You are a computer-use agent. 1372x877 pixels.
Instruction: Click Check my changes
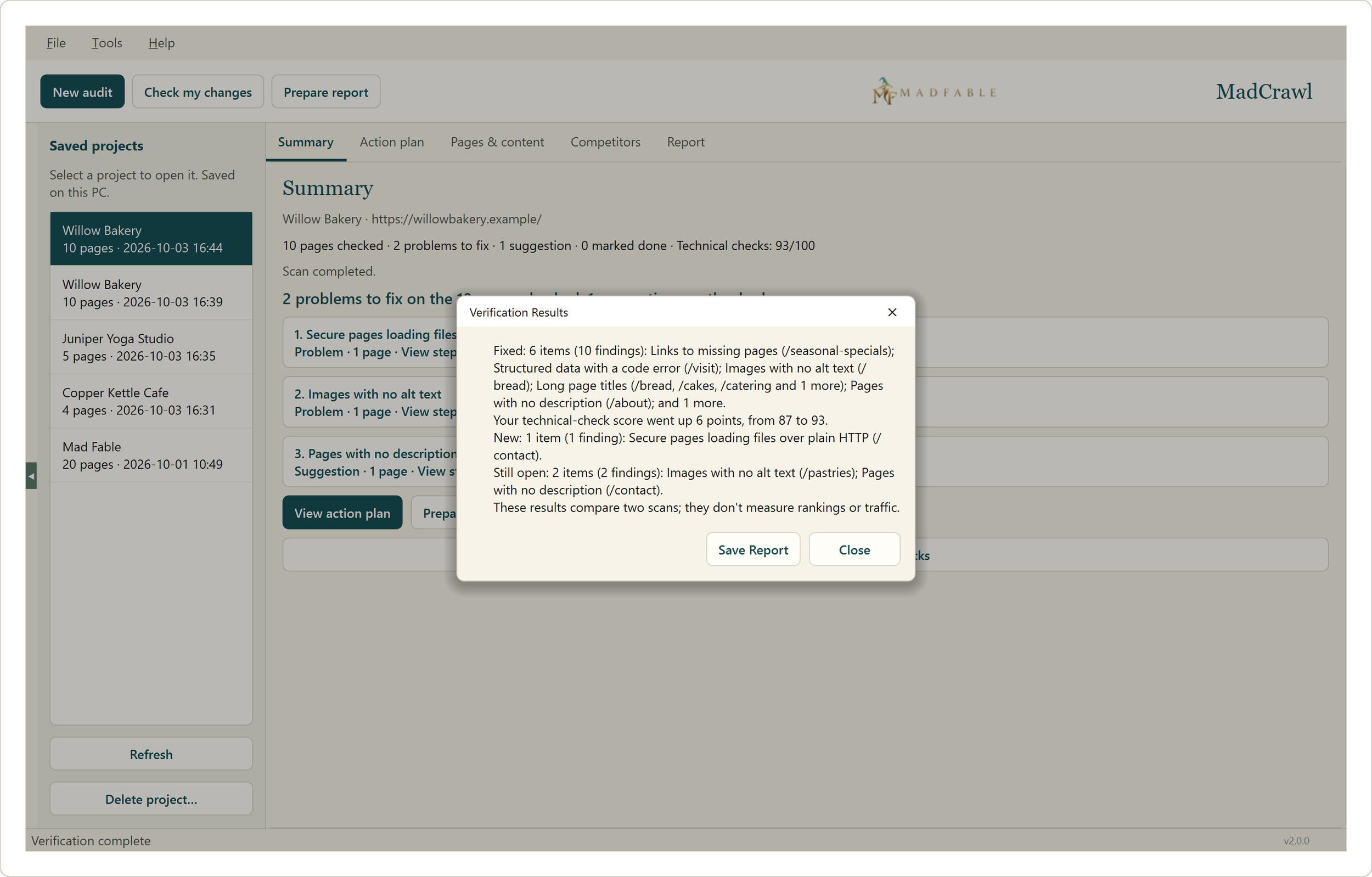click(198, 92)
